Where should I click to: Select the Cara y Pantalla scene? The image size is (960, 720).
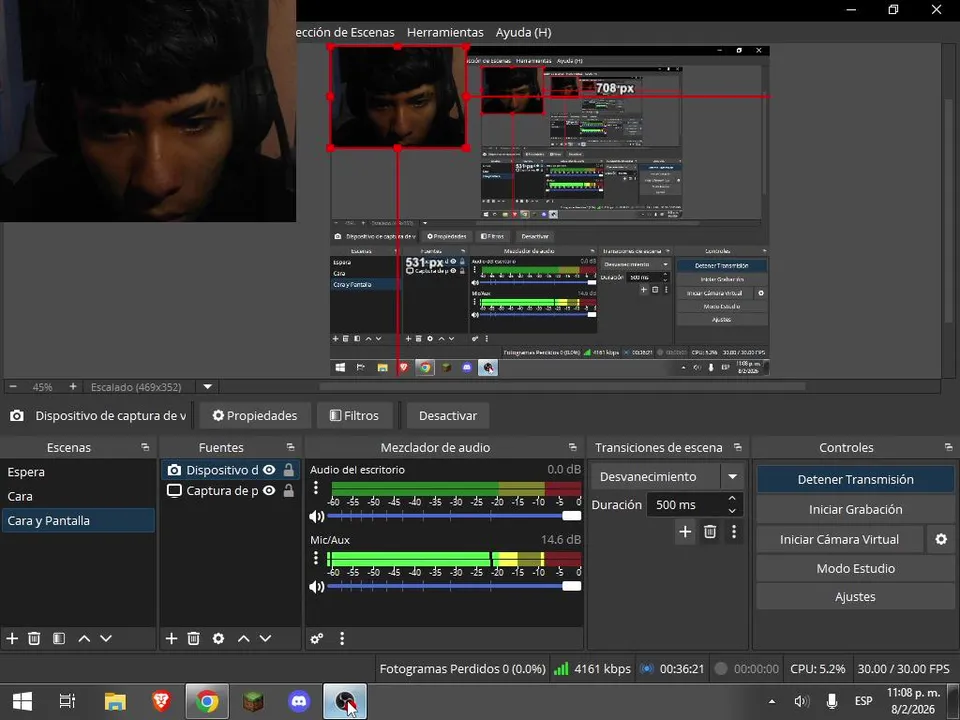(78, 520)
